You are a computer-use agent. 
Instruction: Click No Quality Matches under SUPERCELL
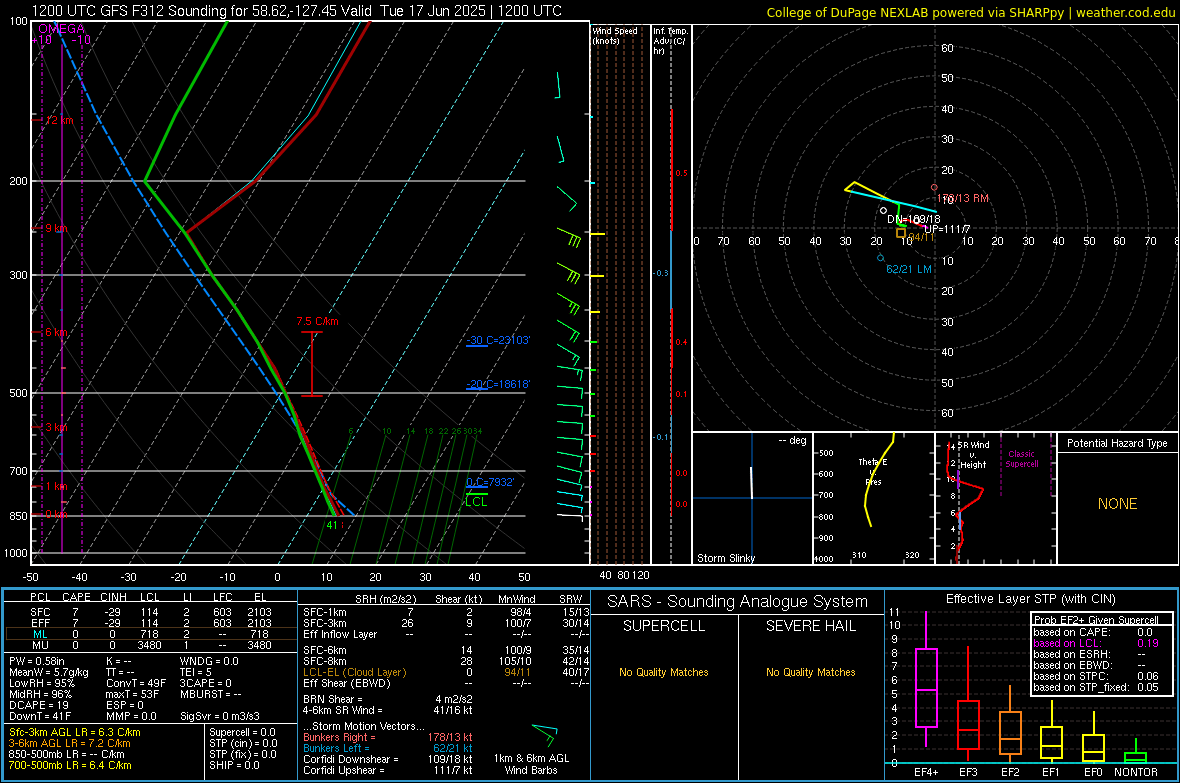point(664,672)
